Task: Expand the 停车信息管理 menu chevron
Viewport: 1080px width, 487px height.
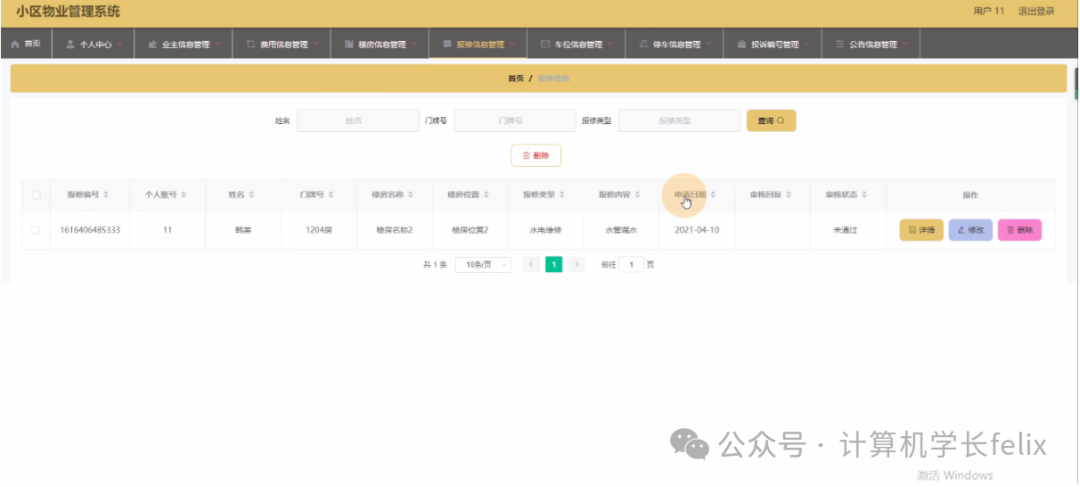Action: point(709,44)
